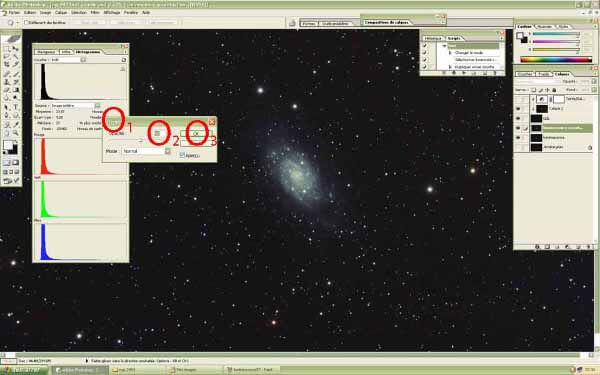Toggle checkmark beside last visible script step
Image resolution: width=600 pixels, height=375 pixels.
[424, 67]
